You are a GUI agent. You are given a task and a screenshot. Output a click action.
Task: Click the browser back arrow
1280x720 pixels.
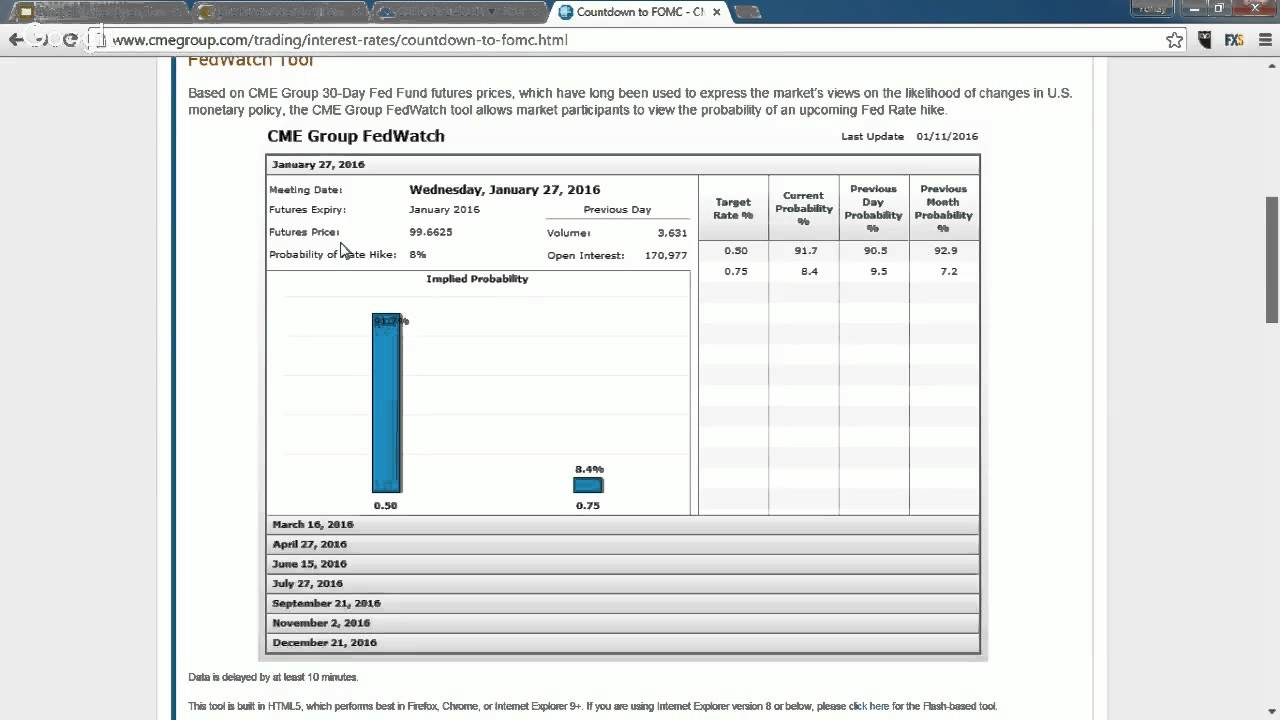16,40
